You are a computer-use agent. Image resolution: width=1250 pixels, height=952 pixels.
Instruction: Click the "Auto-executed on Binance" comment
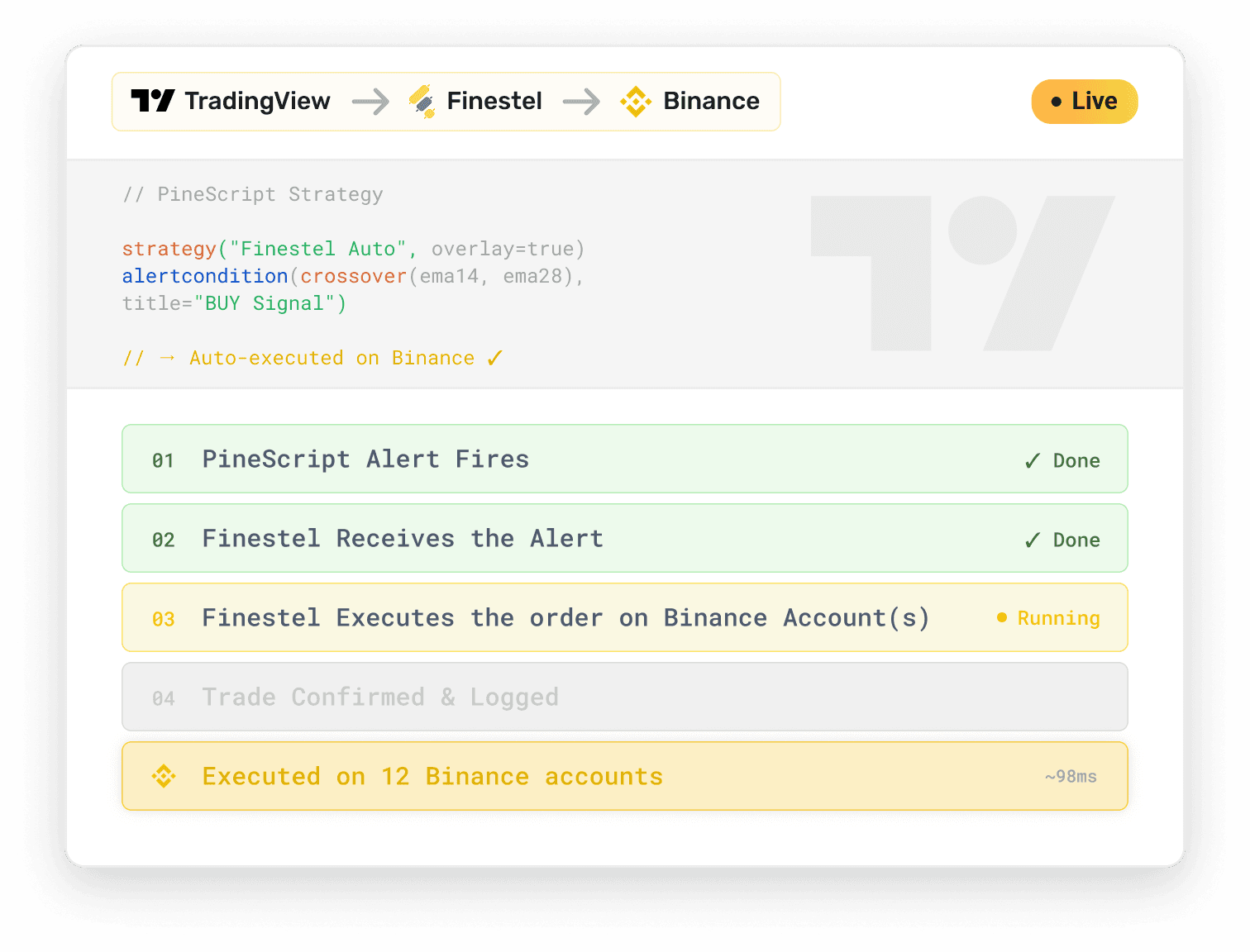(312, 359)
